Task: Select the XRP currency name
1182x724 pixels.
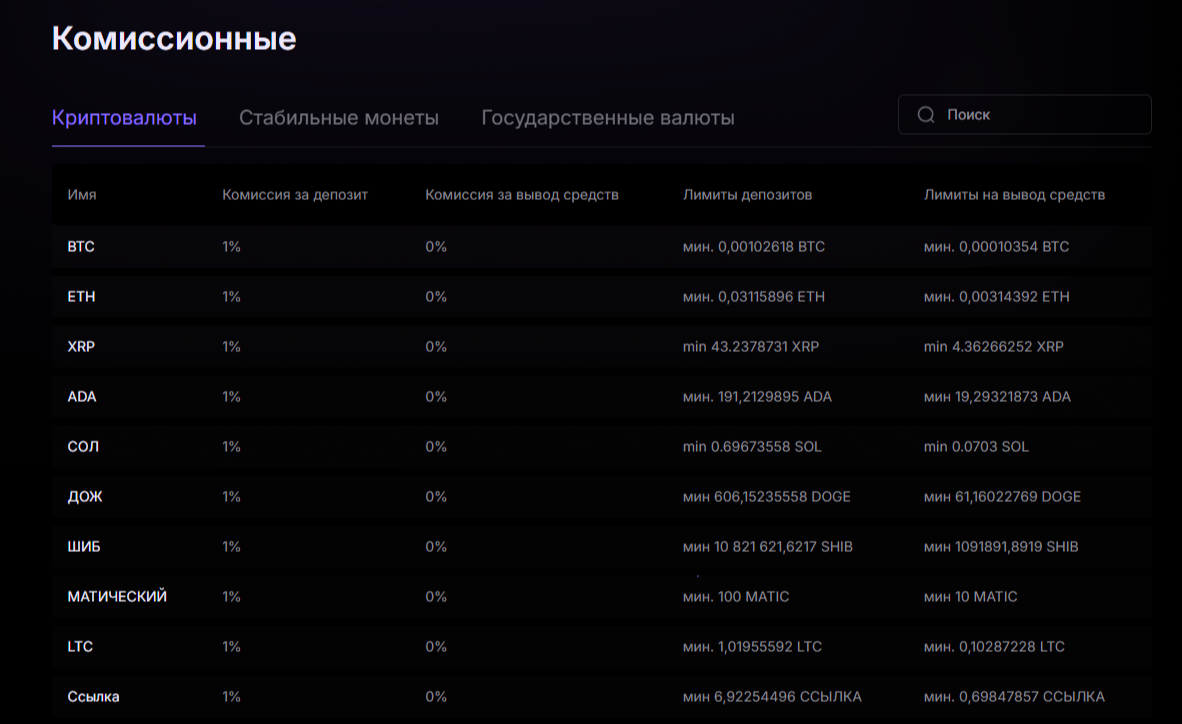Action: coord(81,346)
